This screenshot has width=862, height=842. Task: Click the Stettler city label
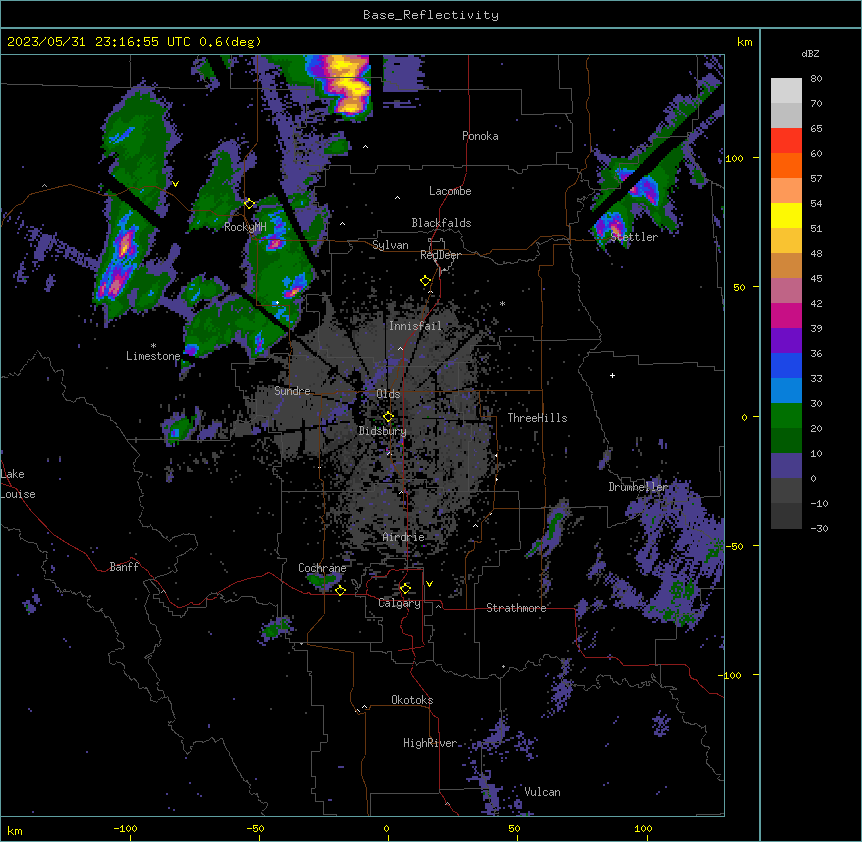coord(634,237)
